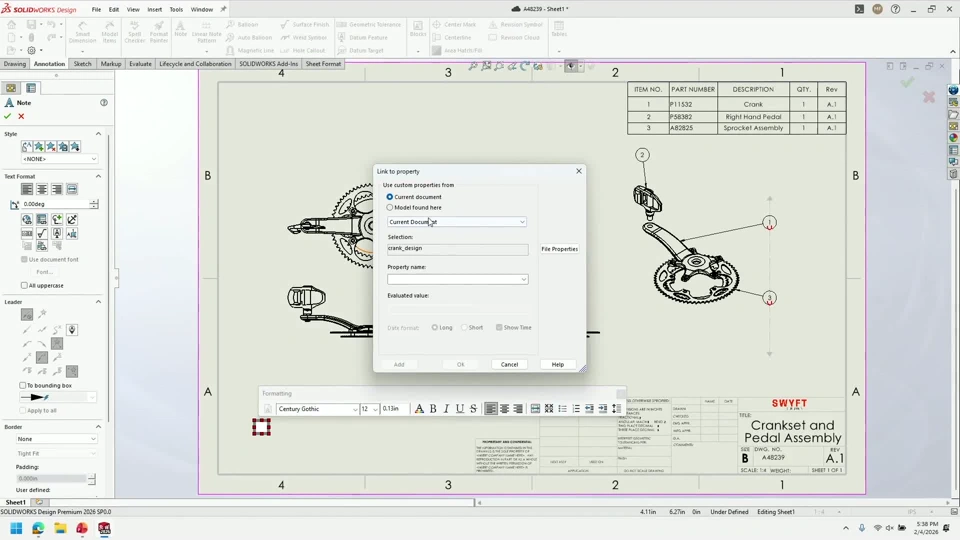The width and height of the screenshot is (960, 540).
Task: Click the text color icon in Formatting toolbar
Action: tap(419, 409)
